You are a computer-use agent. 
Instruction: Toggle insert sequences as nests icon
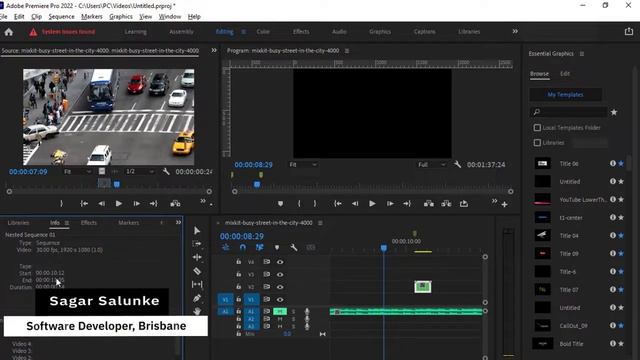(x=225, y=247)
